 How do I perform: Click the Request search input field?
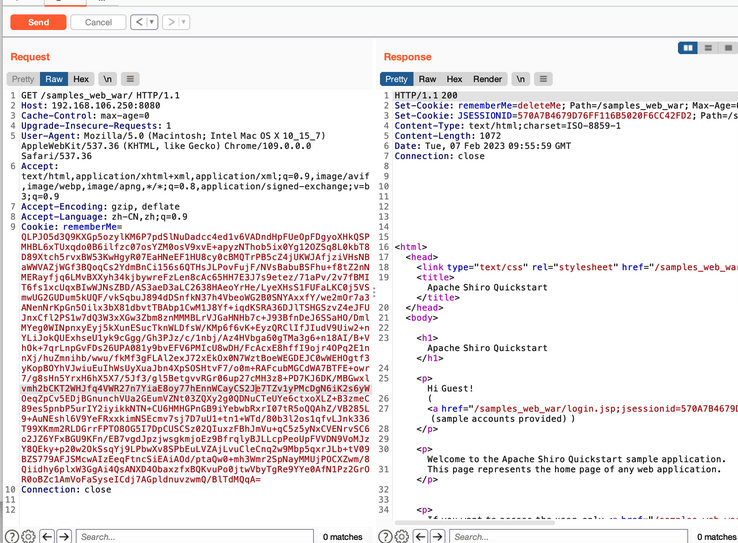pos(194,536)
